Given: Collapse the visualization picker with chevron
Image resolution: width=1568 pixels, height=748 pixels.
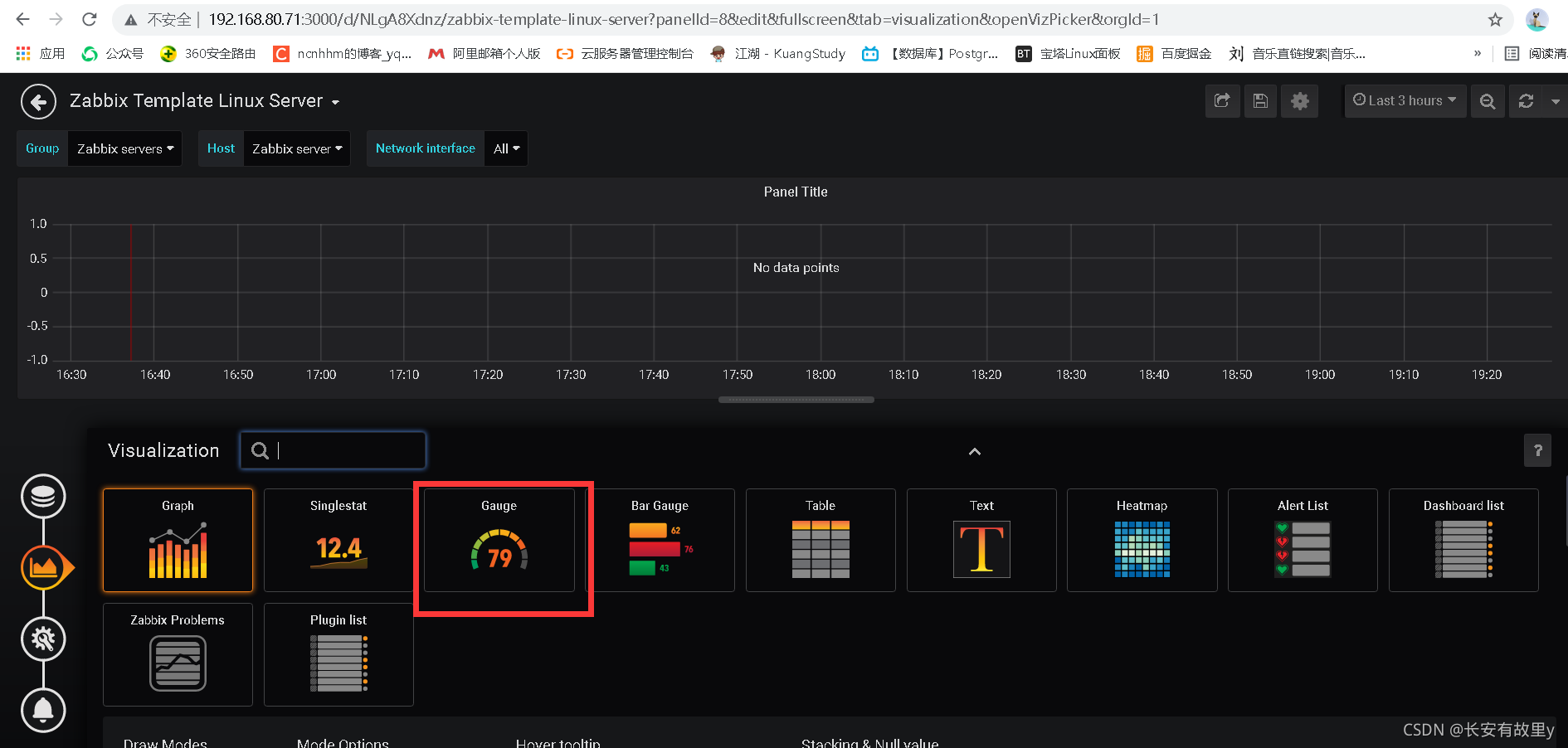Looking at the screenshot, I should (x=975, y=451).
